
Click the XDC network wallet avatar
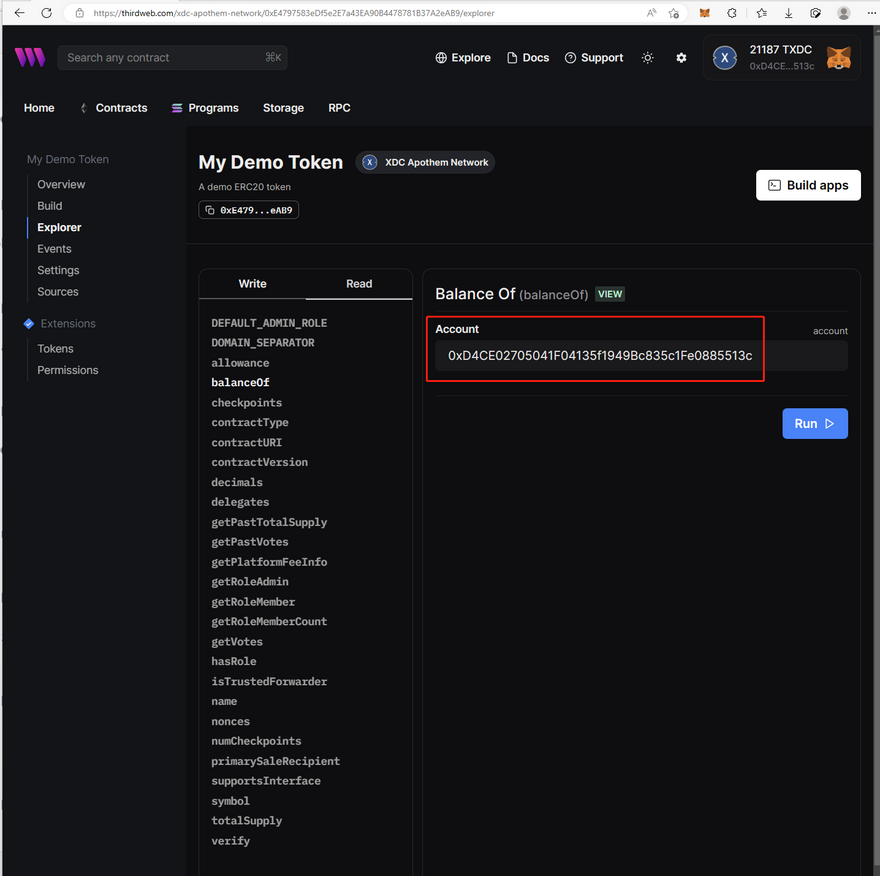(724, 58)
